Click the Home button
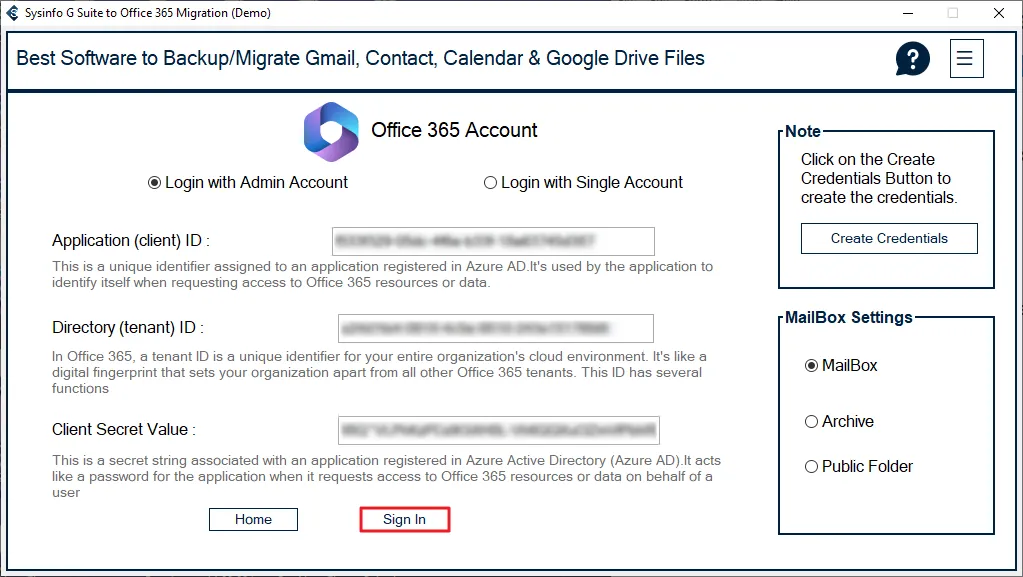This screenshot has width=1023, height=577. [x=253, y=520]
